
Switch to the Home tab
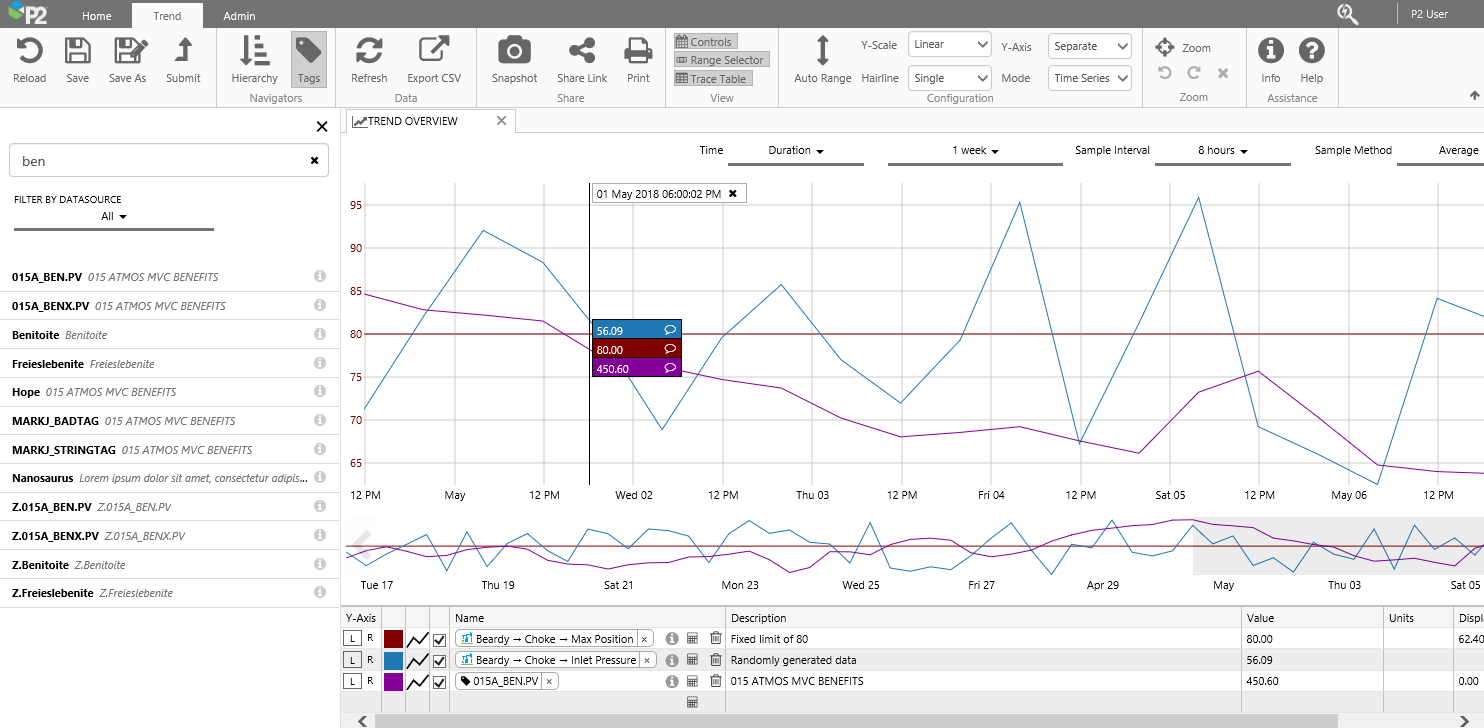pos(97,16)
